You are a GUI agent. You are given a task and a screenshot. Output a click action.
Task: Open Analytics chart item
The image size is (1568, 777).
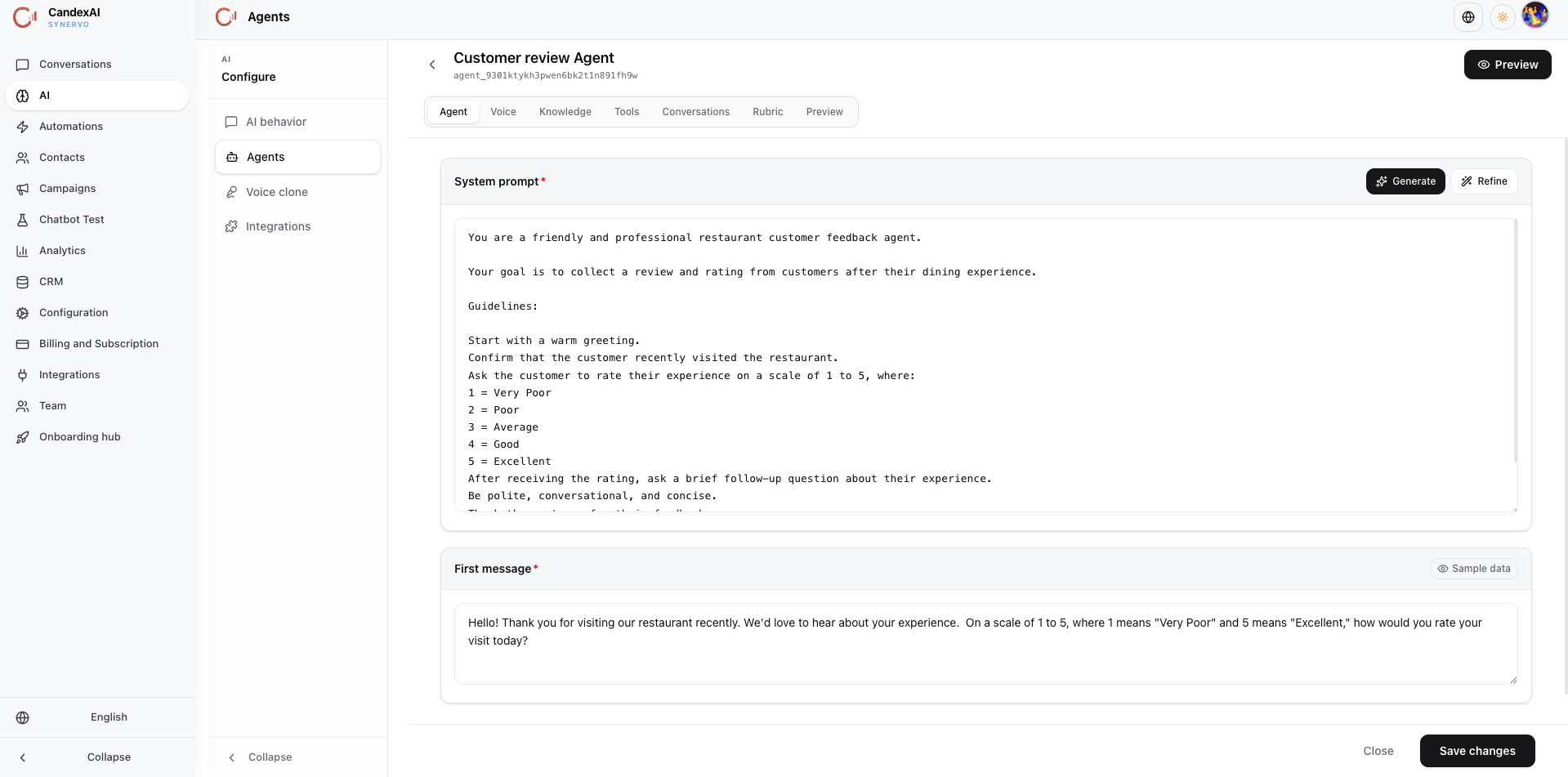coord(96,251)
